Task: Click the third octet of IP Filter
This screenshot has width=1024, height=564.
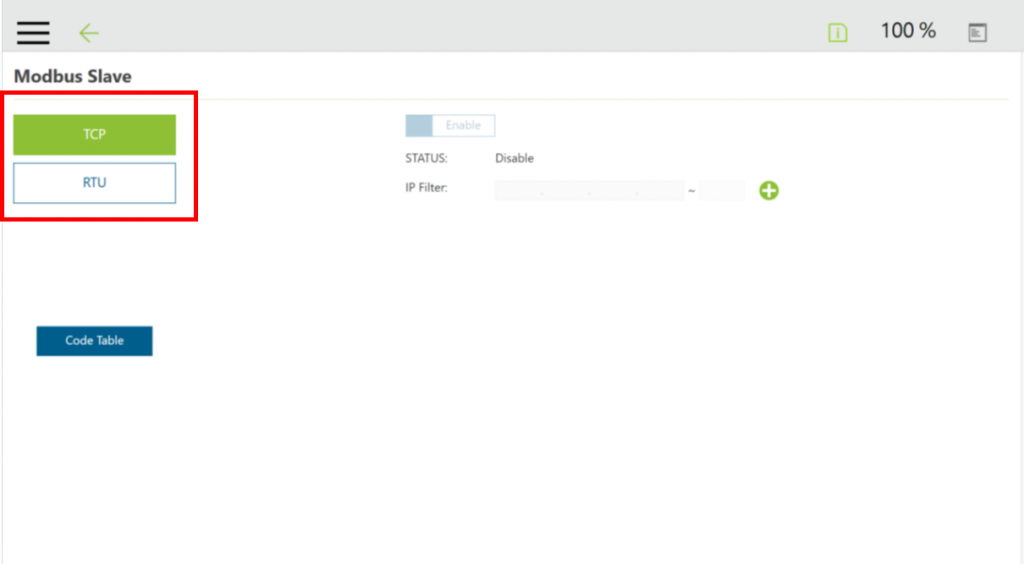Action: coord(613,190)
